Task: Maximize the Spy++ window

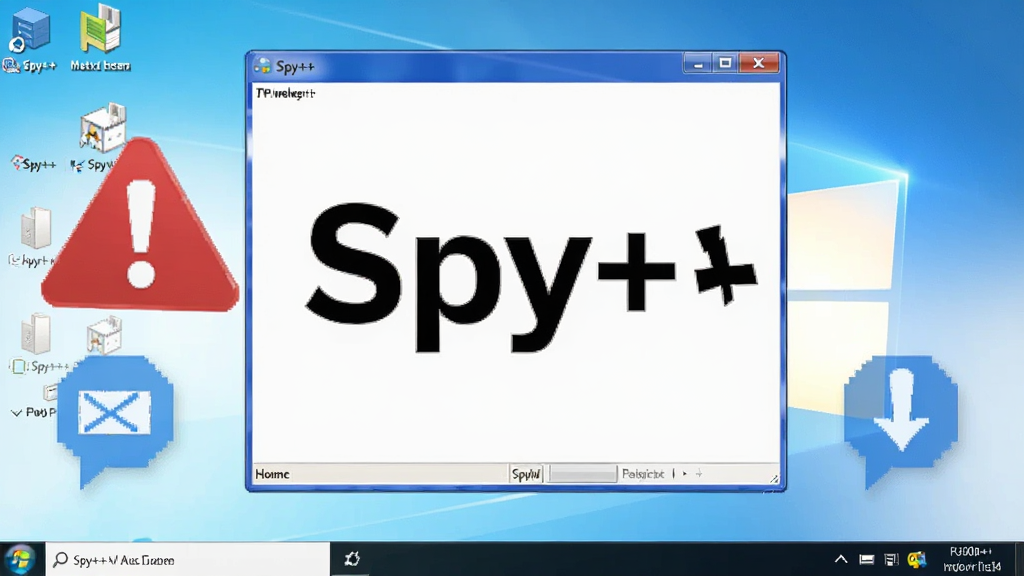Action: click(x=725, y=63)
